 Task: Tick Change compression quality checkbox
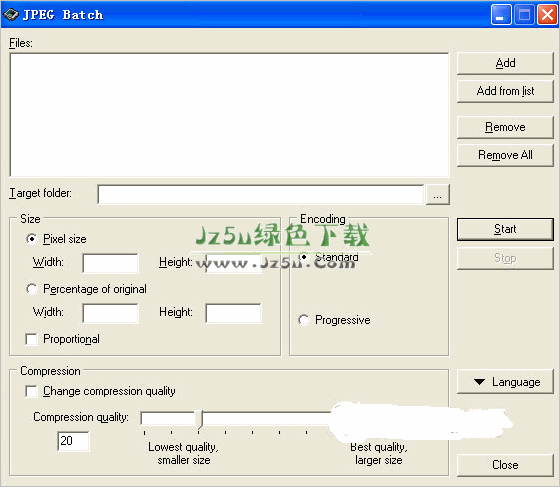pyautogui.click(x=31, y=391)
